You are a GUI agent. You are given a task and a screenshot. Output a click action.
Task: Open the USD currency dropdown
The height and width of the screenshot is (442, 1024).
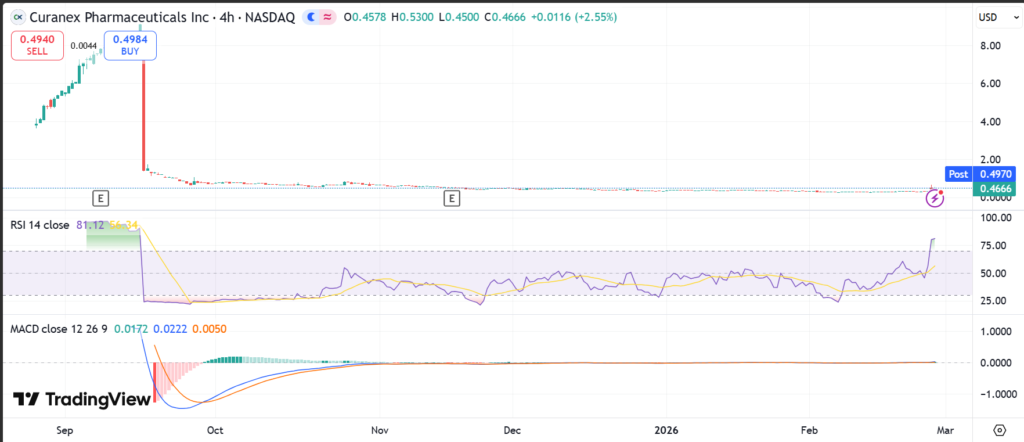click(x=988, y=17)
